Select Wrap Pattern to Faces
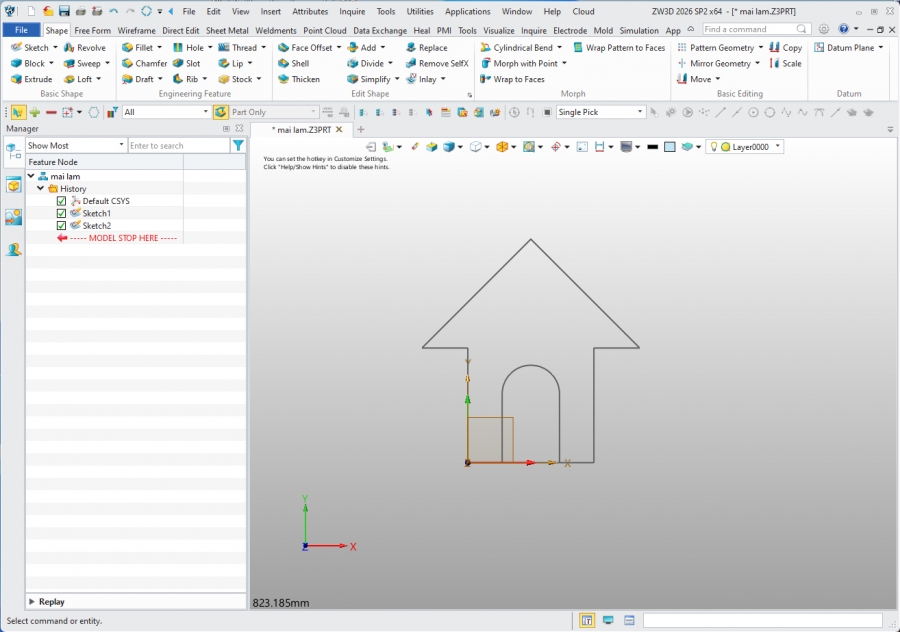900x632 pixels. [619, 48]
